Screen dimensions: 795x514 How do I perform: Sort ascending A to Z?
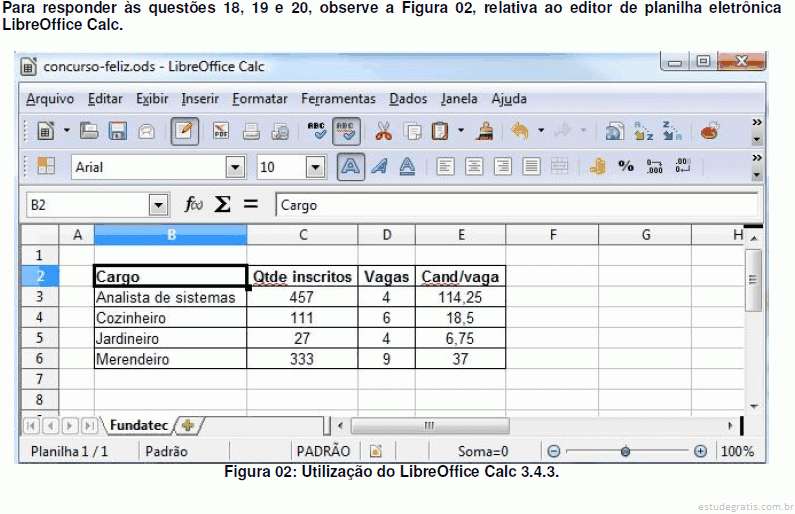pos(644,131)
